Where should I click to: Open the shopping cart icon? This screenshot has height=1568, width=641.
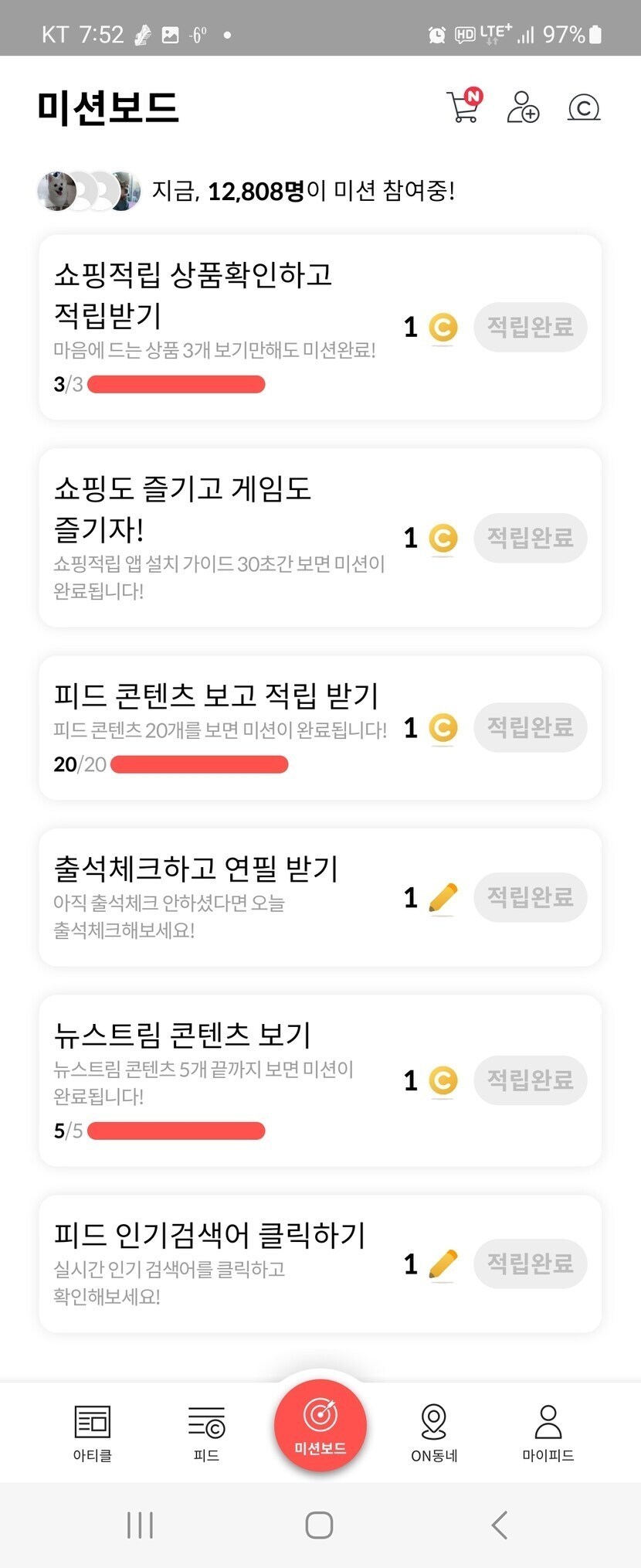(463, 107)
